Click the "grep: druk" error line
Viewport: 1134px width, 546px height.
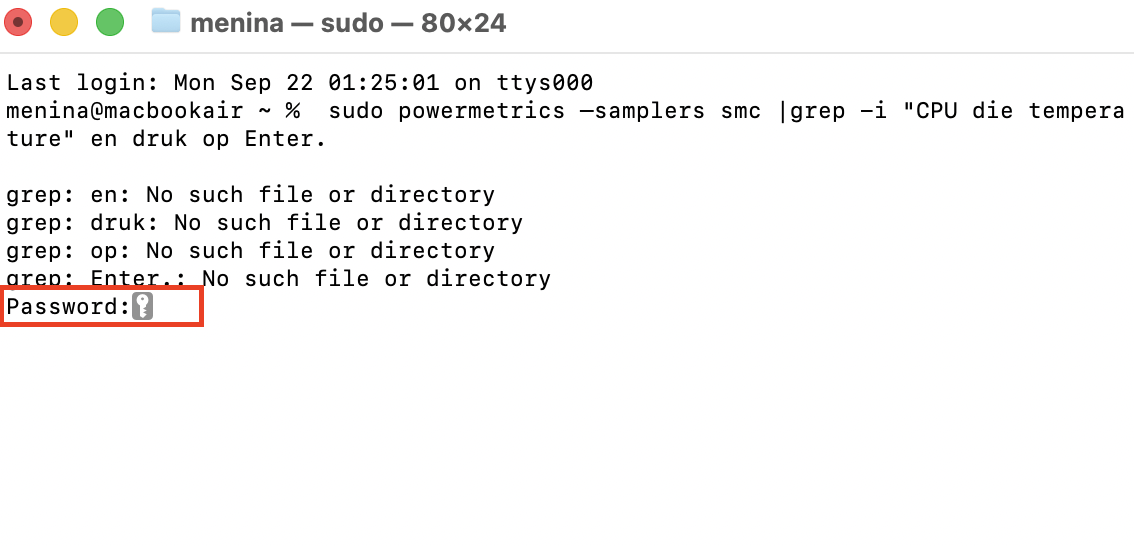tap(264, 223)
